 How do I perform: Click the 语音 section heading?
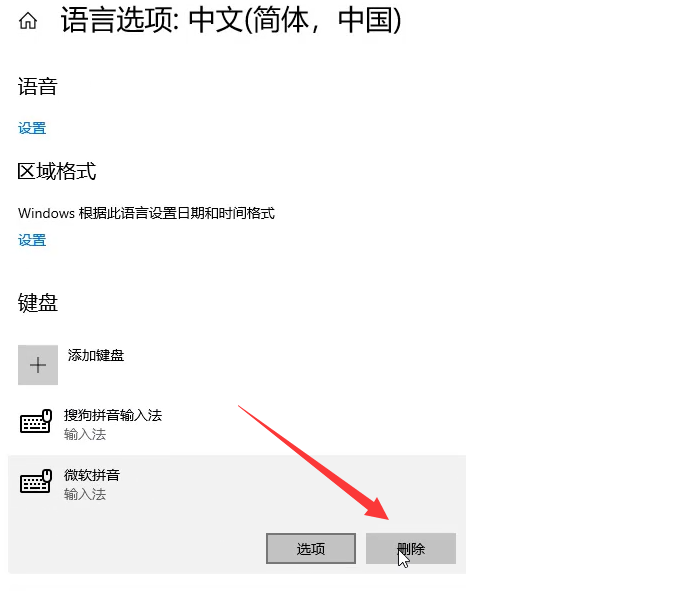(x=38, y=86)
